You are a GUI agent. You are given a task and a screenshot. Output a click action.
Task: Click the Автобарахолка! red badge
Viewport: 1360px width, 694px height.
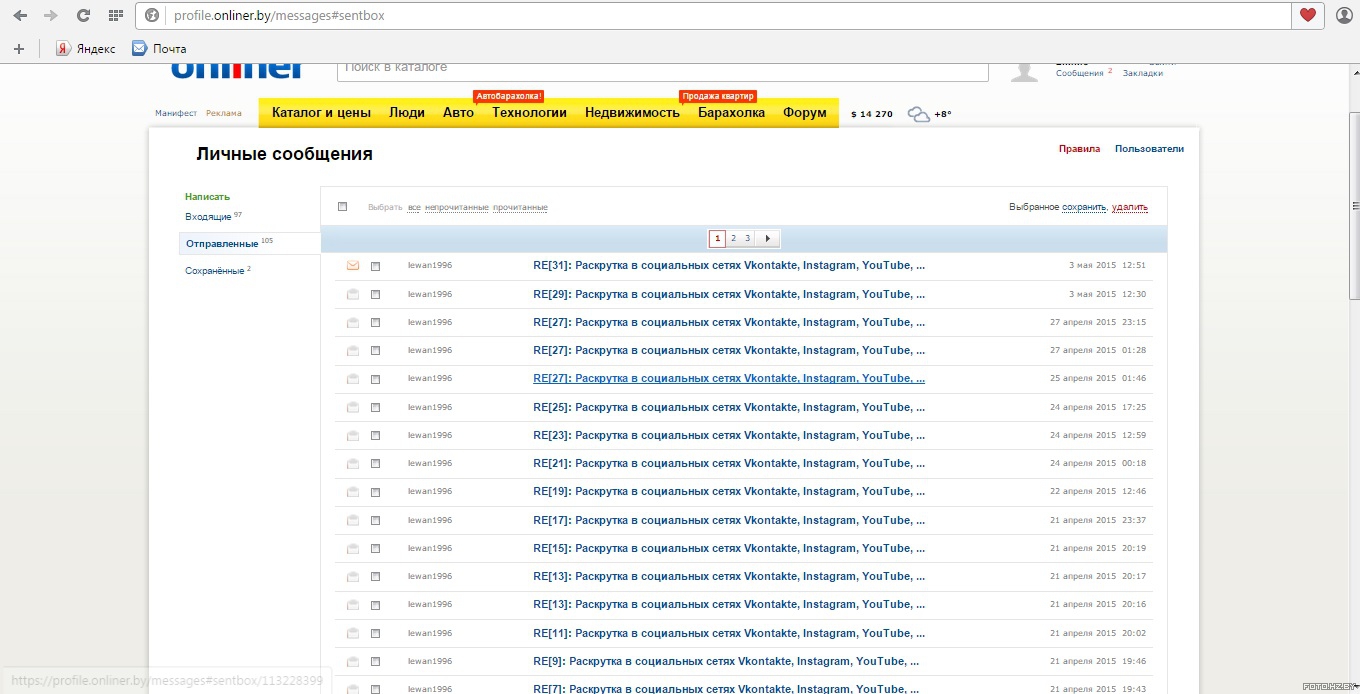509,96
